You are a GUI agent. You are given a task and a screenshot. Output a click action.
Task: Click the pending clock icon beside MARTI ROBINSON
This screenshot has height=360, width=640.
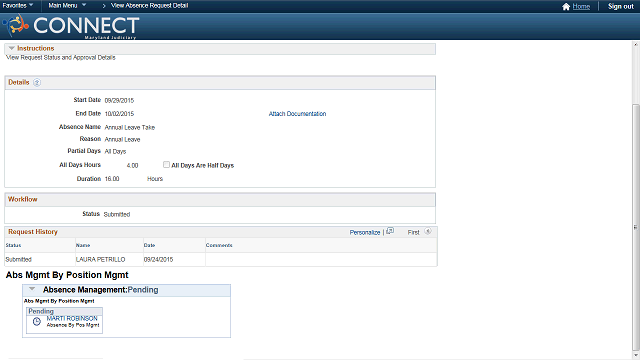[37, 322]
